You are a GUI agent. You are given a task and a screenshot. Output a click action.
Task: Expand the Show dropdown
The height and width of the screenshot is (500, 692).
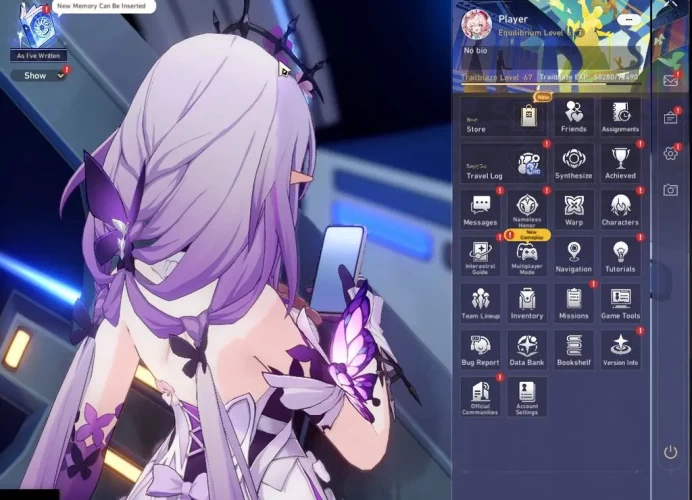(39, 76)
